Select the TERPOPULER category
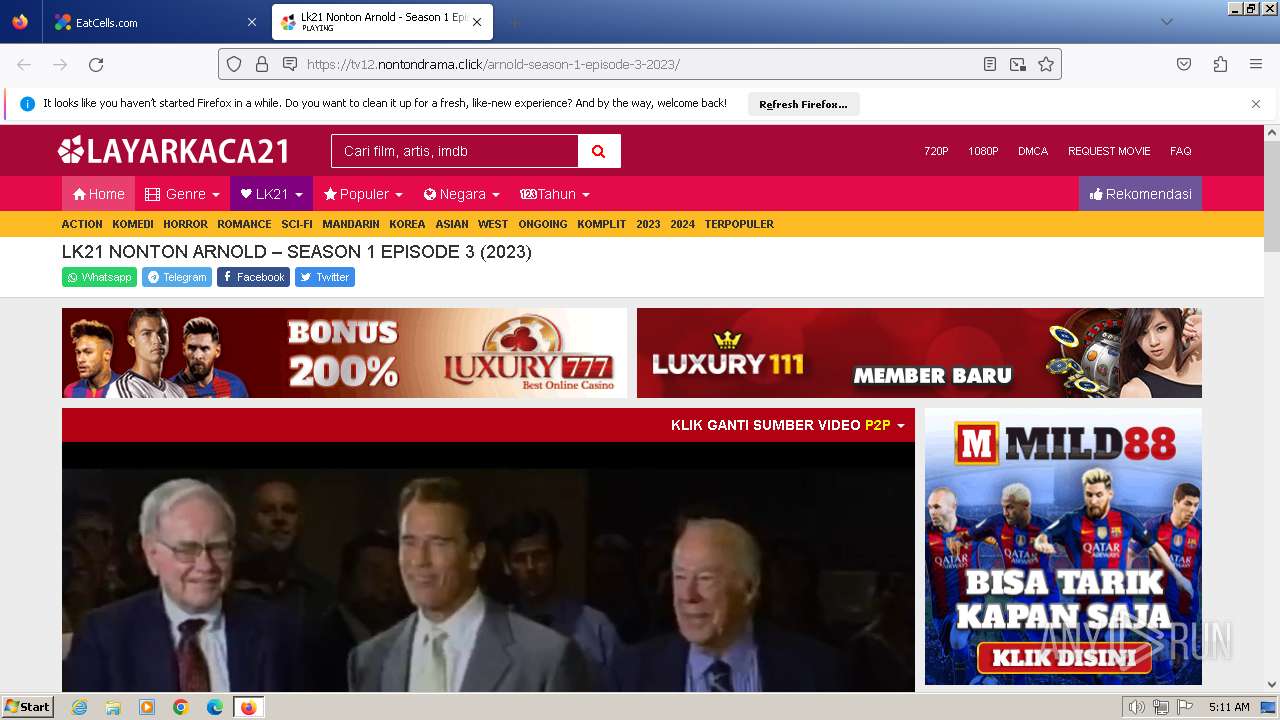Screen dimensions: 1280x720 739,224
